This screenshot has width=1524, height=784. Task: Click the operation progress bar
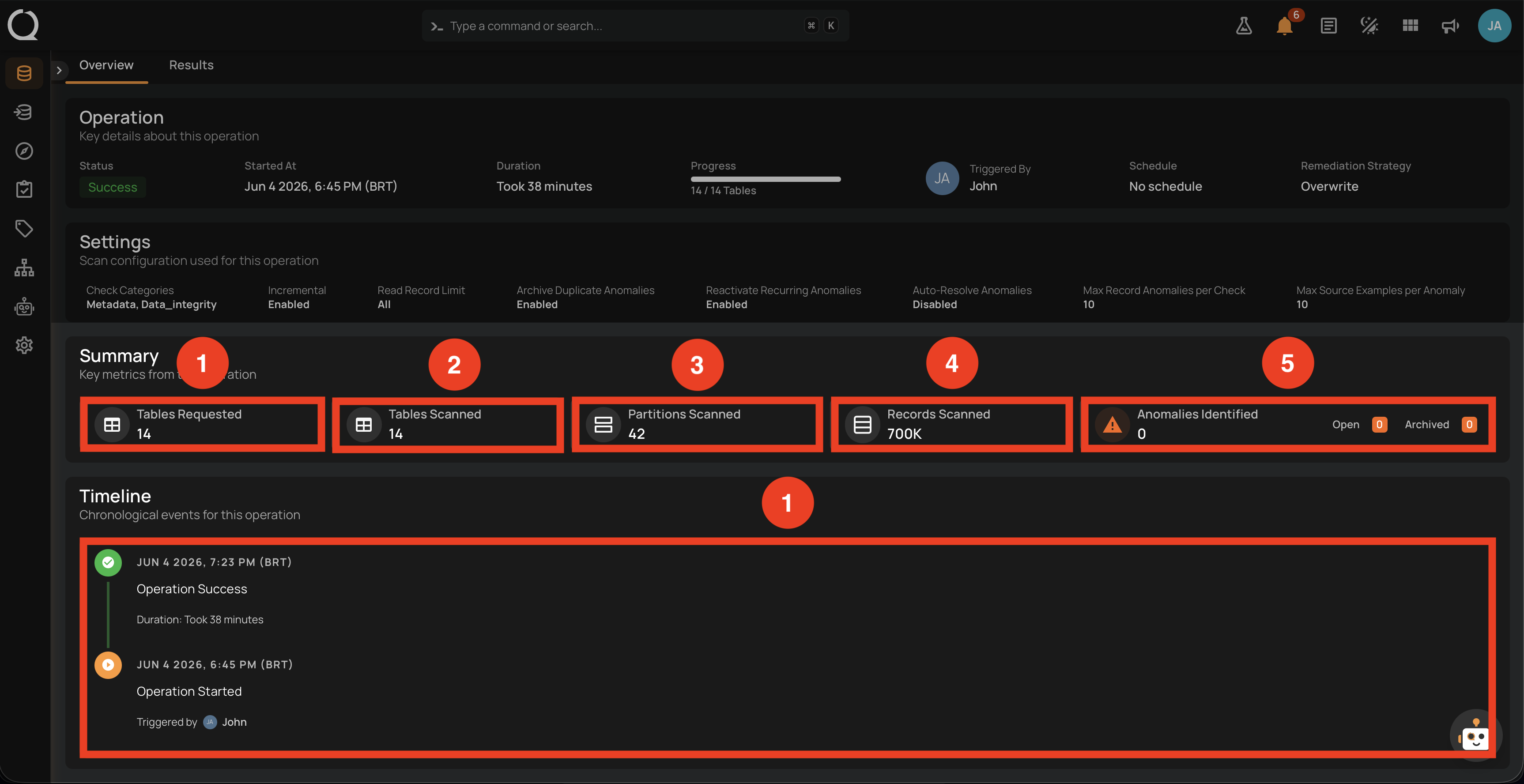pos(766,179)
